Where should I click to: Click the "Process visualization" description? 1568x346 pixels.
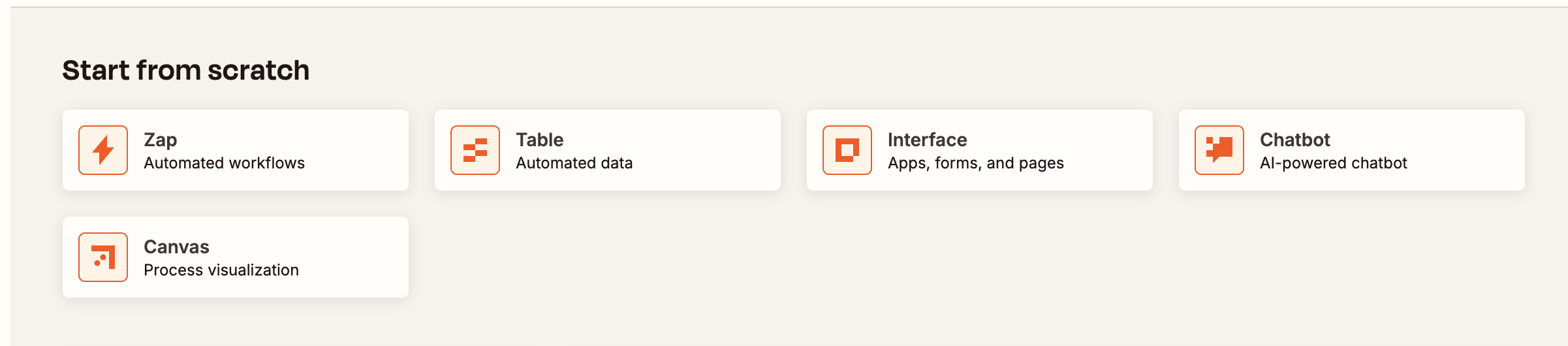tap(221, 270)
